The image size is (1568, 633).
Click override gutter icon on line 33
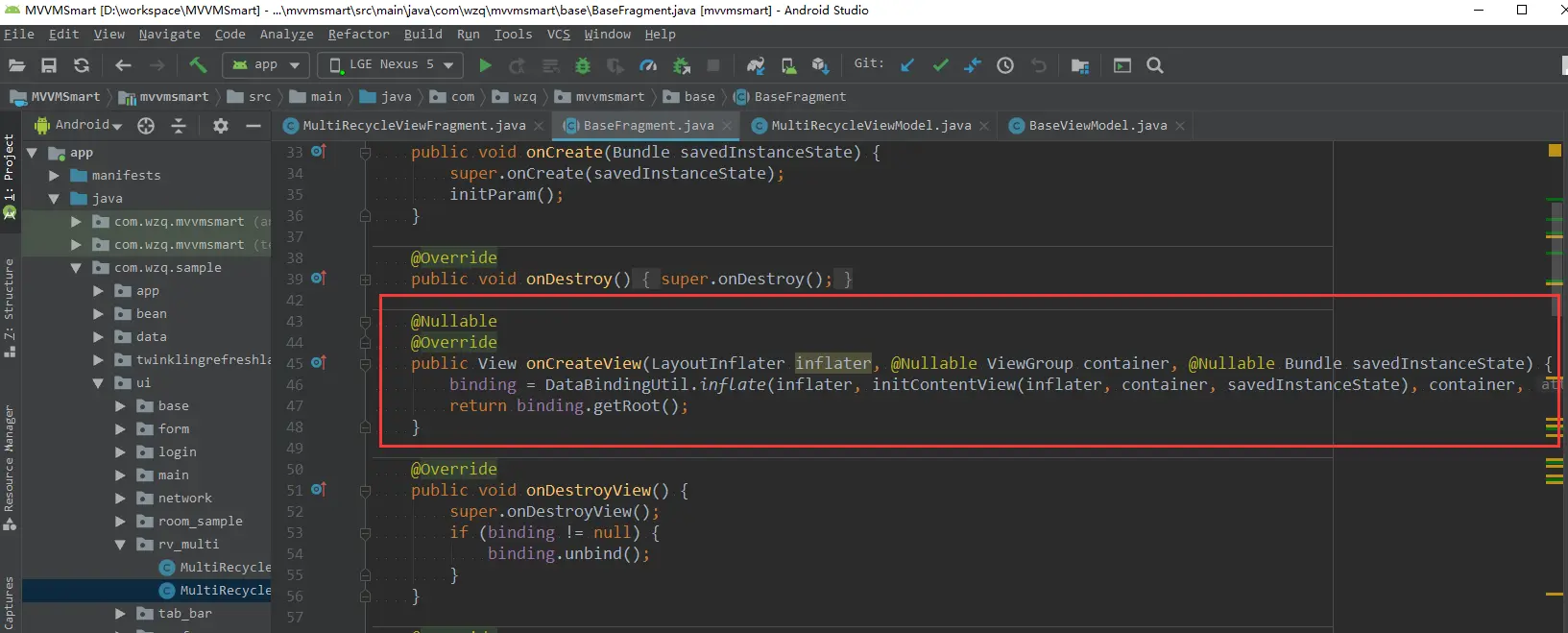point(319,151)
